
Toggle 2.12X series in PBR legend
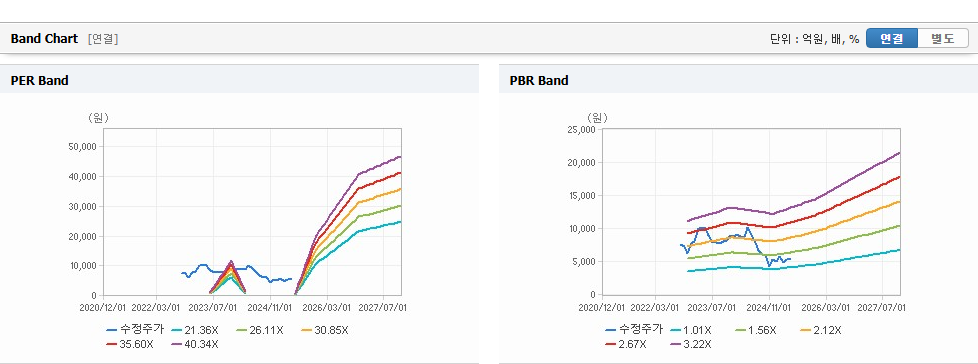click(821, 330)
